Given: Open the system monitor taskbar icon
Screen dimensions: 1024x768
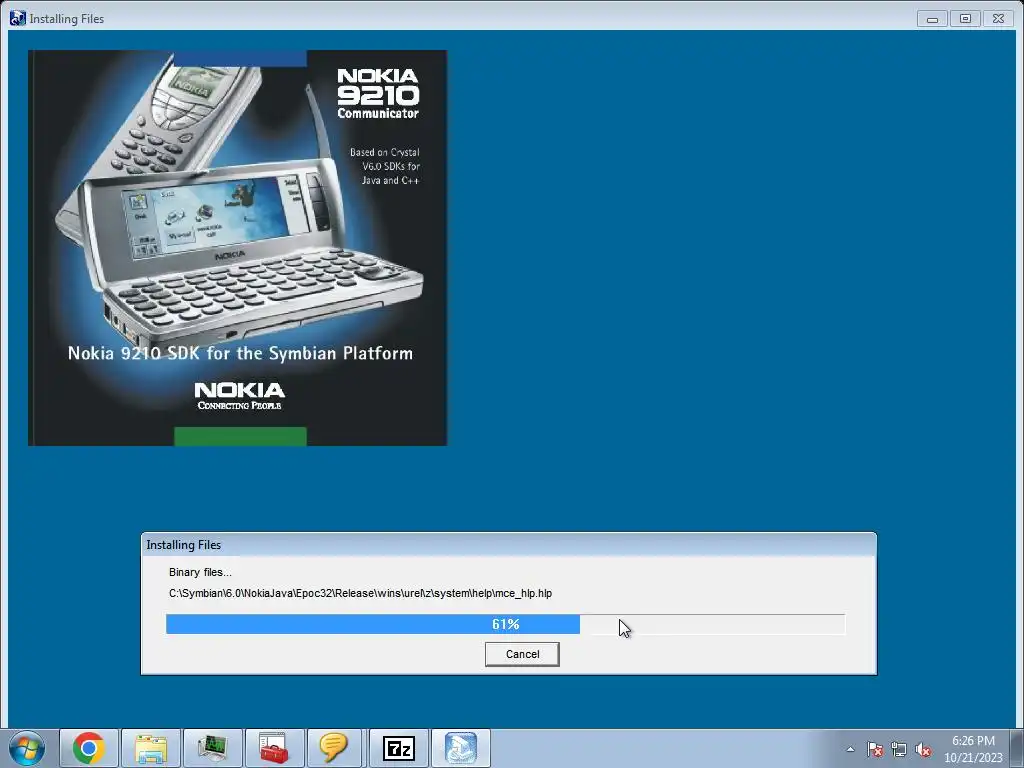Looking at the screenshot, I should [x=213, y=748].
